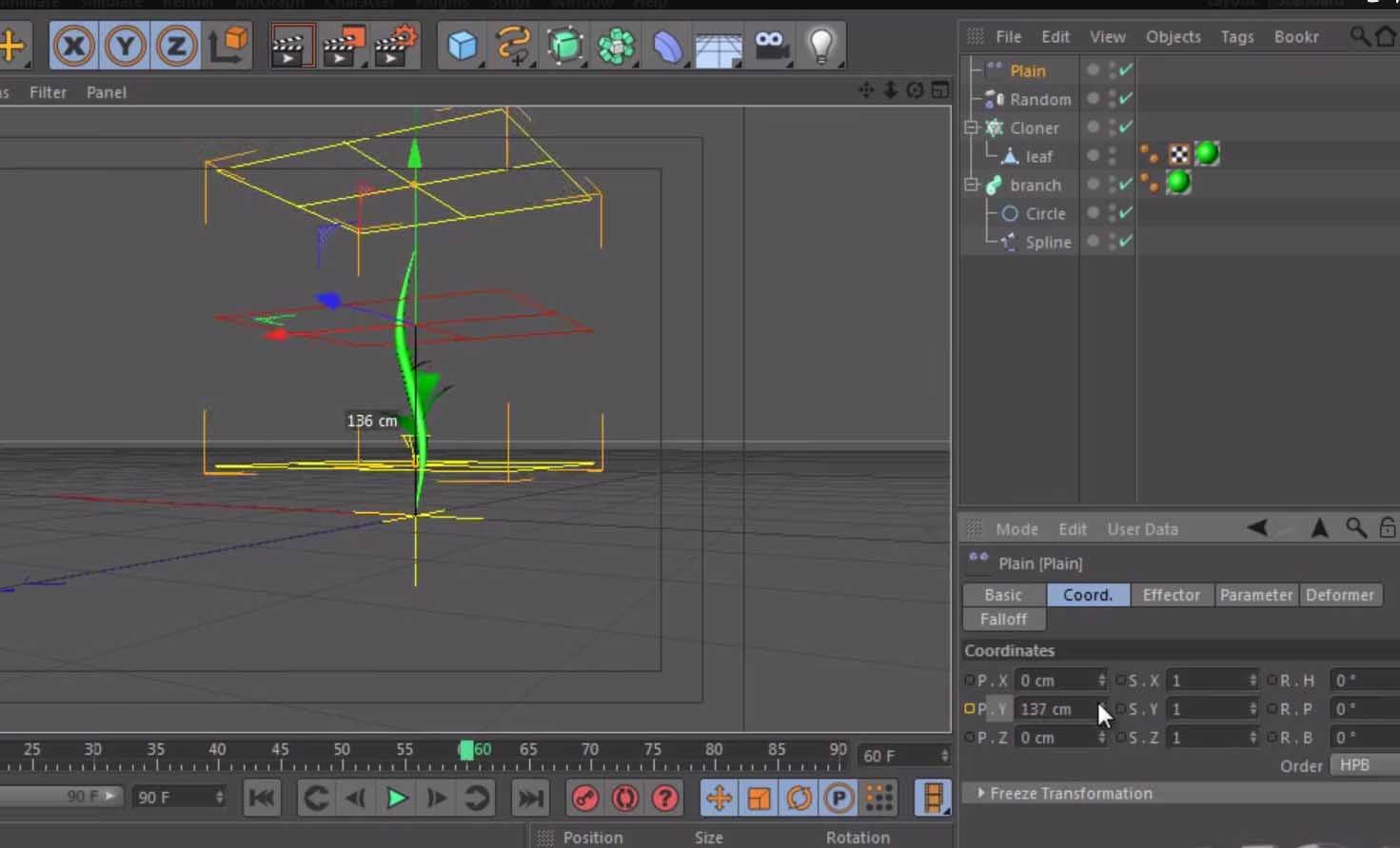Open the Spline pen tool icon

point(513,46)
